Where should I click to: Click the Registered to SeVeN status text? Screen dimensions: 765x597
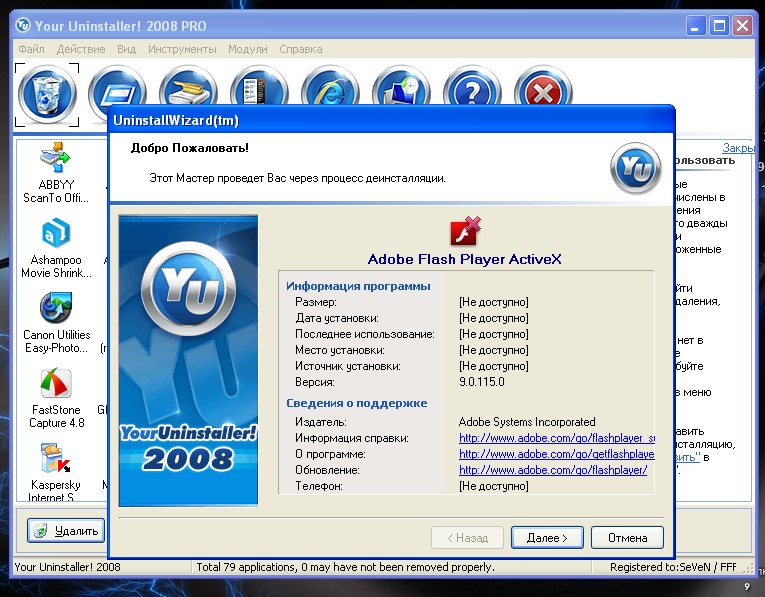(x=673, y=567)
